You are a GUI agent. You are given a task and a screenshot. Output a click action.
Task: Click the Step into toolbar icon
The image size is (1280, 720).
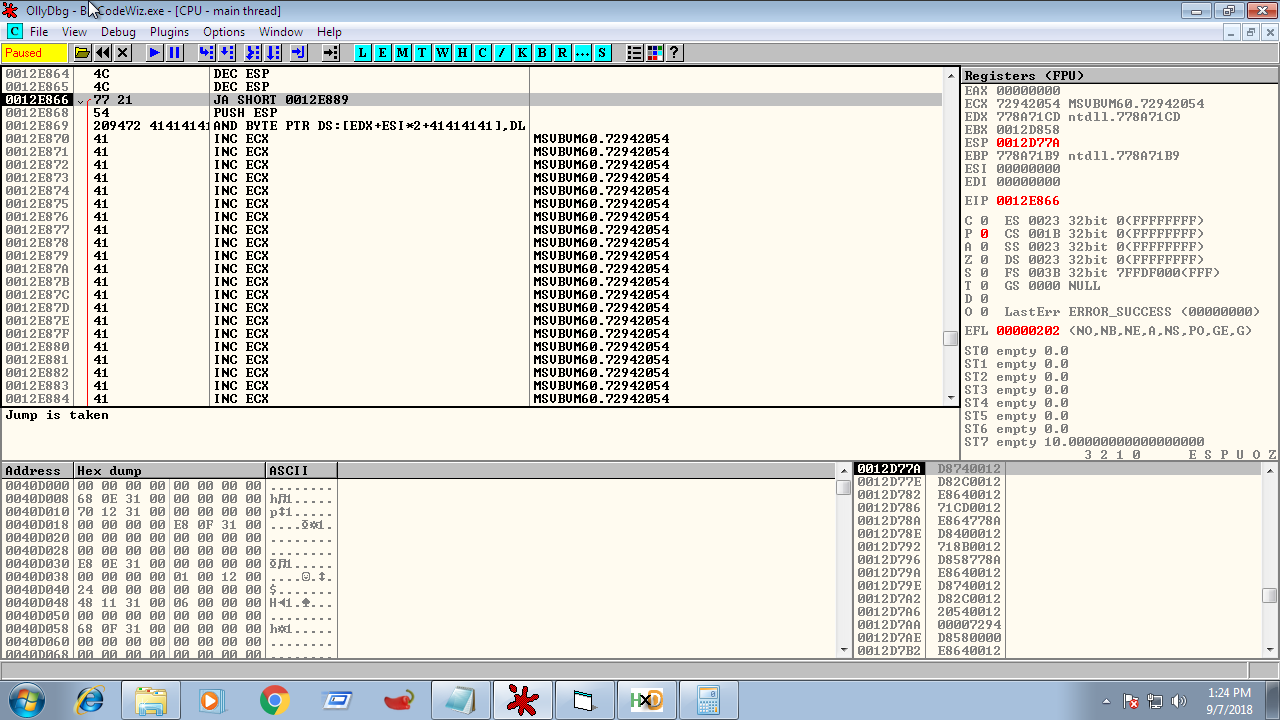point(207,53)
